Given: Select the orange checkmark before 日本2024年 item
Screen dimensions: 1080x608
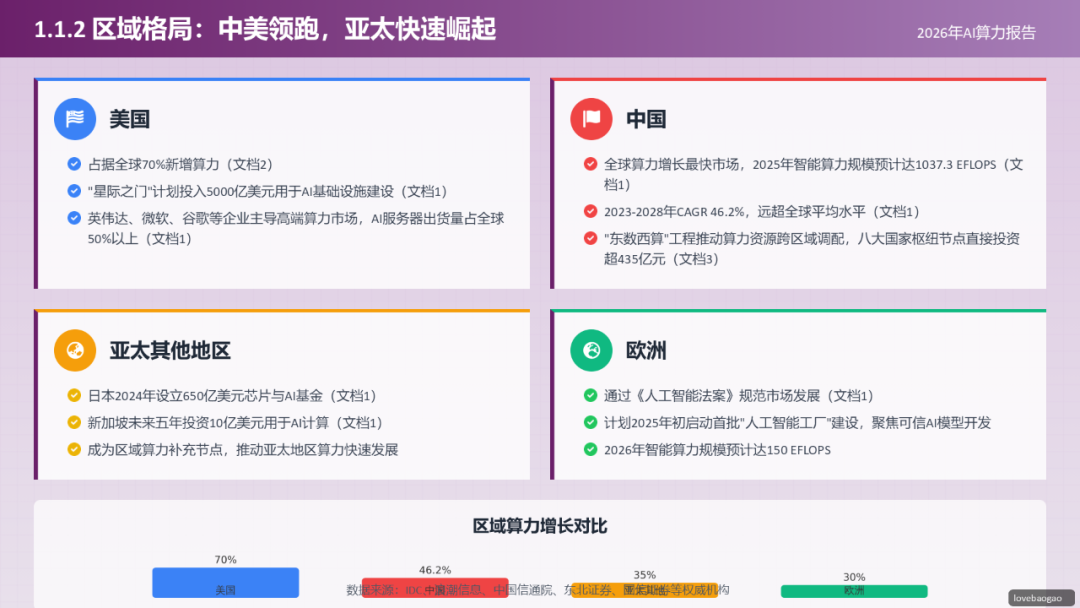Looking at the screenshot, I should (x=72, y=395).
